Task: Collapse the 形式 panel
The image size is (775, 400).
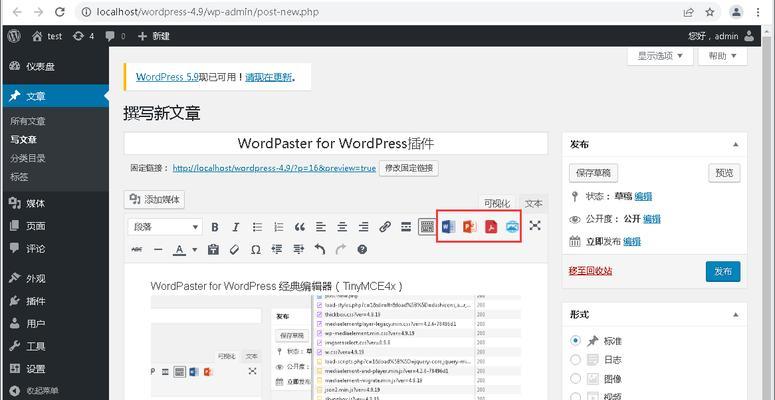Action: (x=735, y=315)
